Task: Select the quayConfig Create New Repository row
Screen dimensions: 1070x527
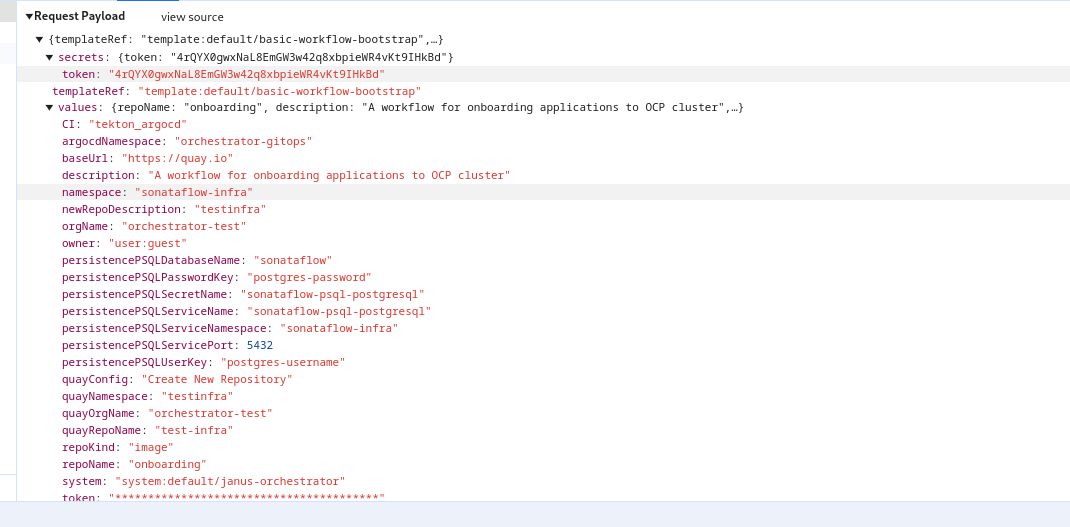Action: tap(177, 380)
